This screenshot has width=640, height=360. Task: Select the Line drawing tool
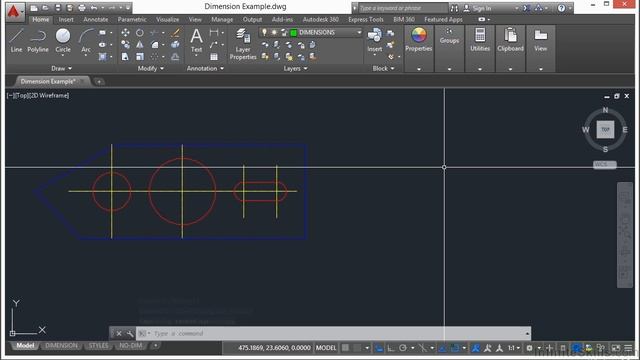tap(16, 41)
